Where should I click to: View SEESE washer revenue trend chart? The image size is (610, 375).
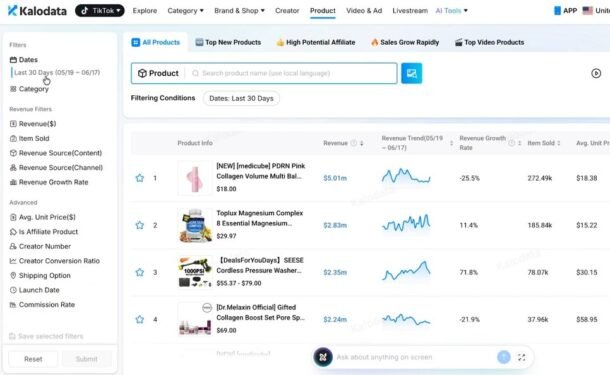point(406,270)
